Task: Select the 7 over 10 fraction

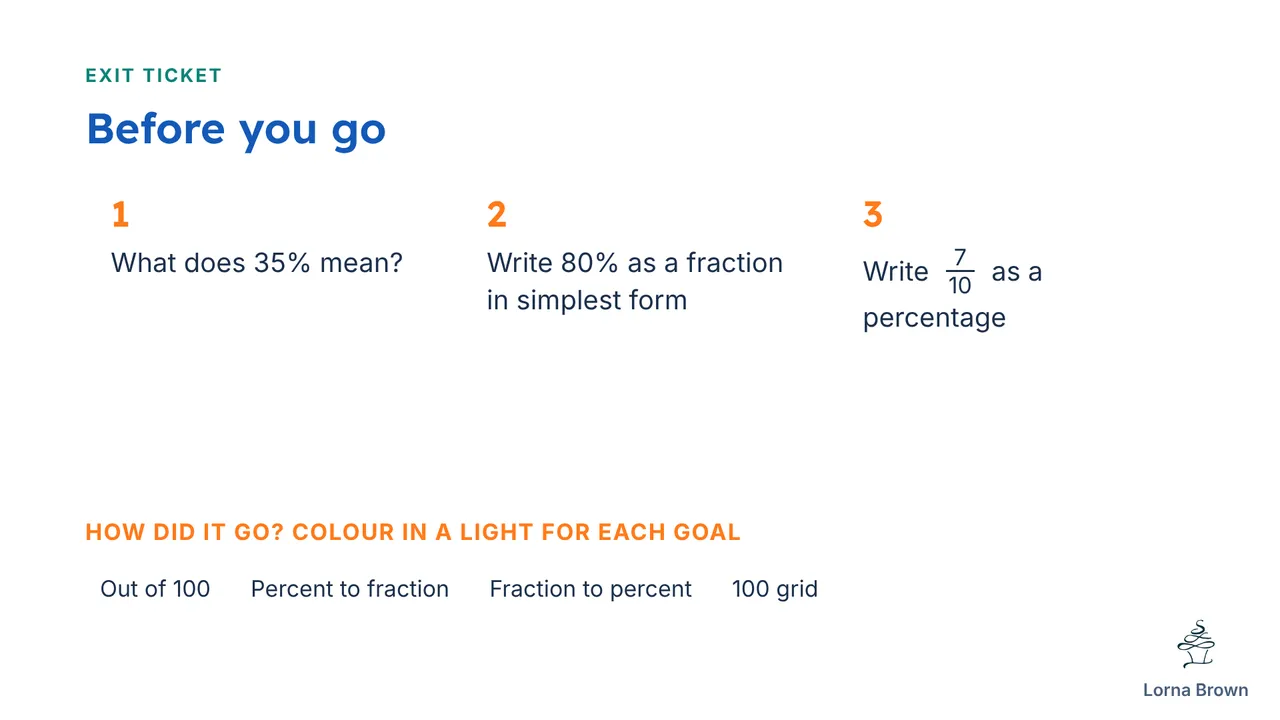Action: pos(960,271)
